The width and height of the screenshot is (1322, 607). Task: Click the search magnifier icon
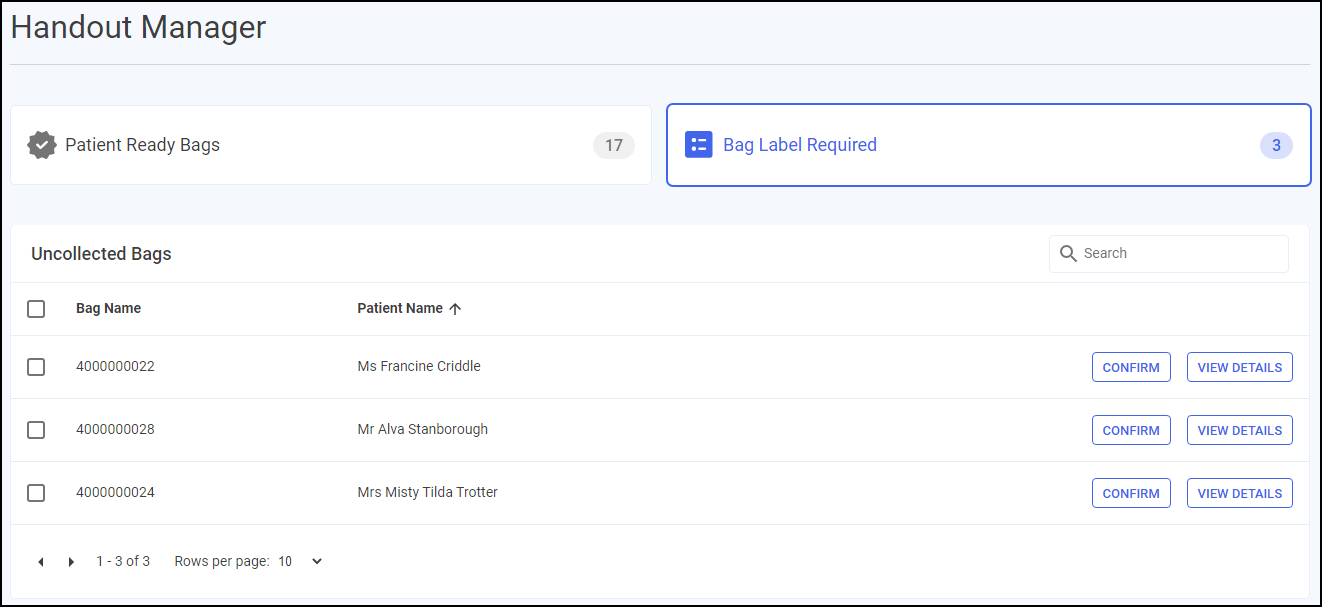1068,254
